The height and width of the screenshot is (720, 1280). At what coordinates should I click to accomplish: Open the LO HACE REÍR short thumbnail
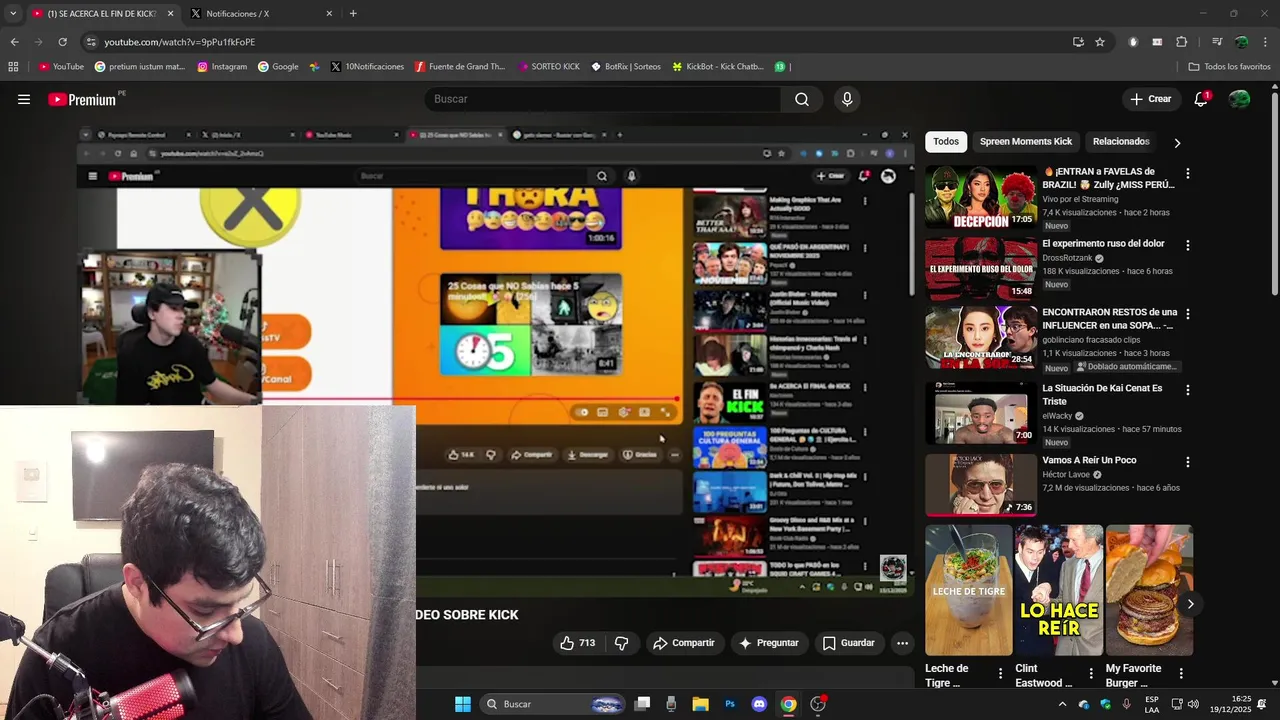(x=1059, y=590)
